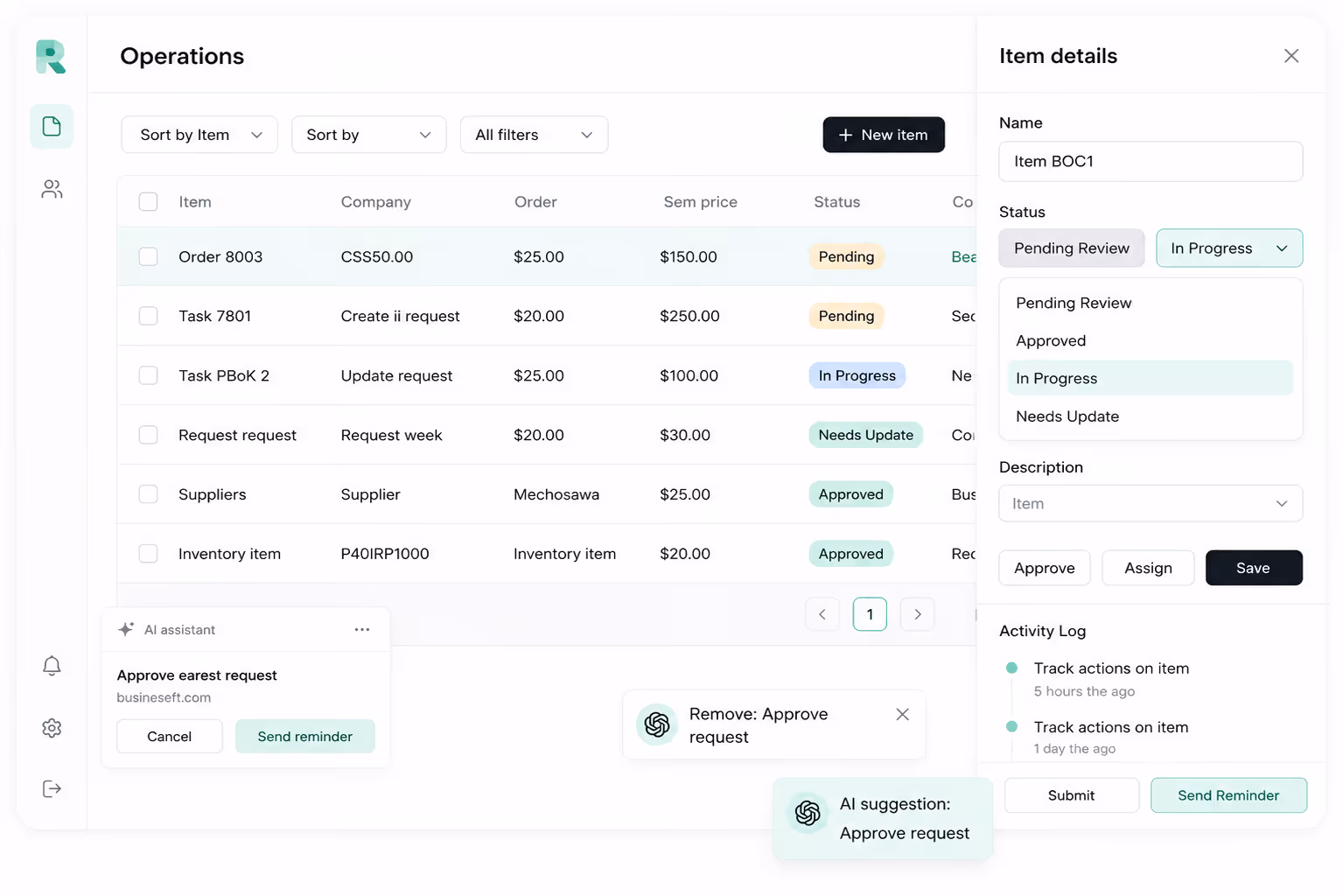Click the Approve button in details
1343x896 pixels.
[1045, 568]
